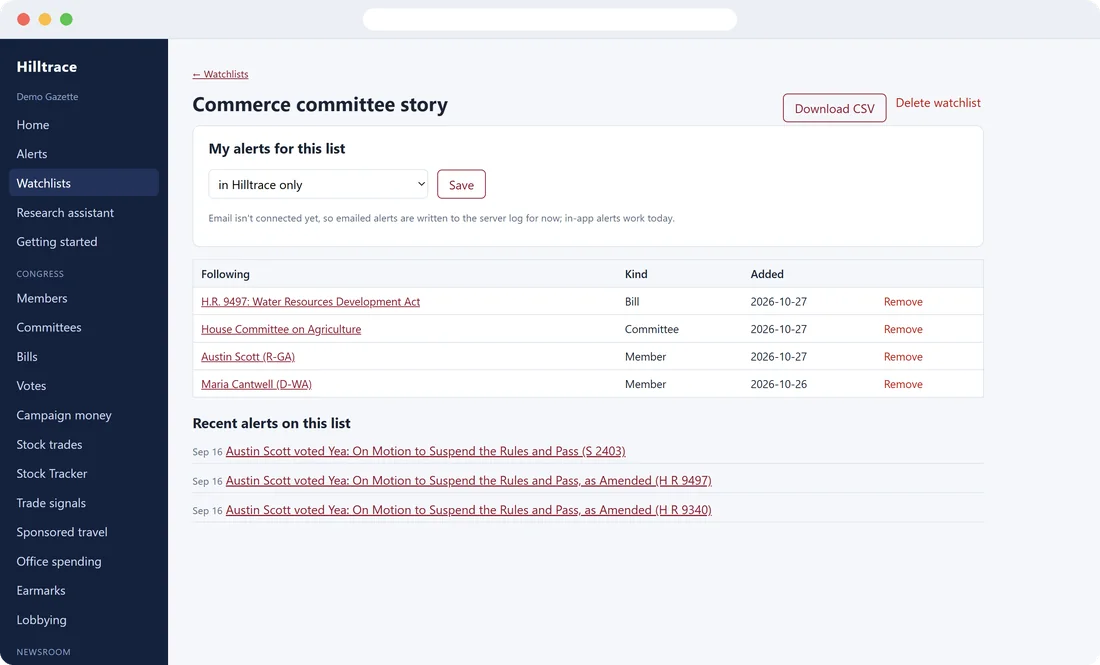Open alert about S 2403 vote
The image size is (1100, 665).
(x=425, y=451)
